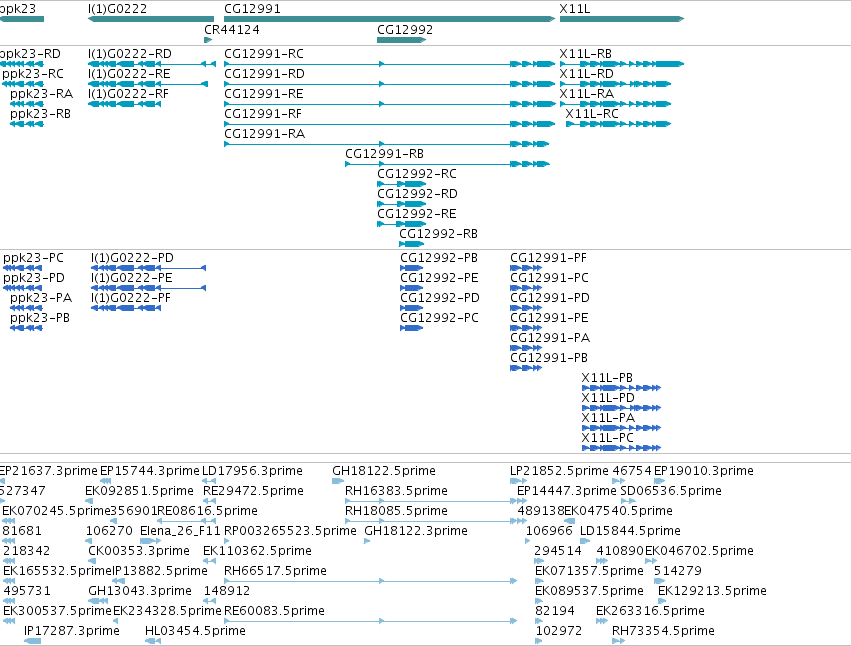This screenshot has width=851, height=646.
Task: Select transcript CG12992-RC
Action: pos(402,185)
